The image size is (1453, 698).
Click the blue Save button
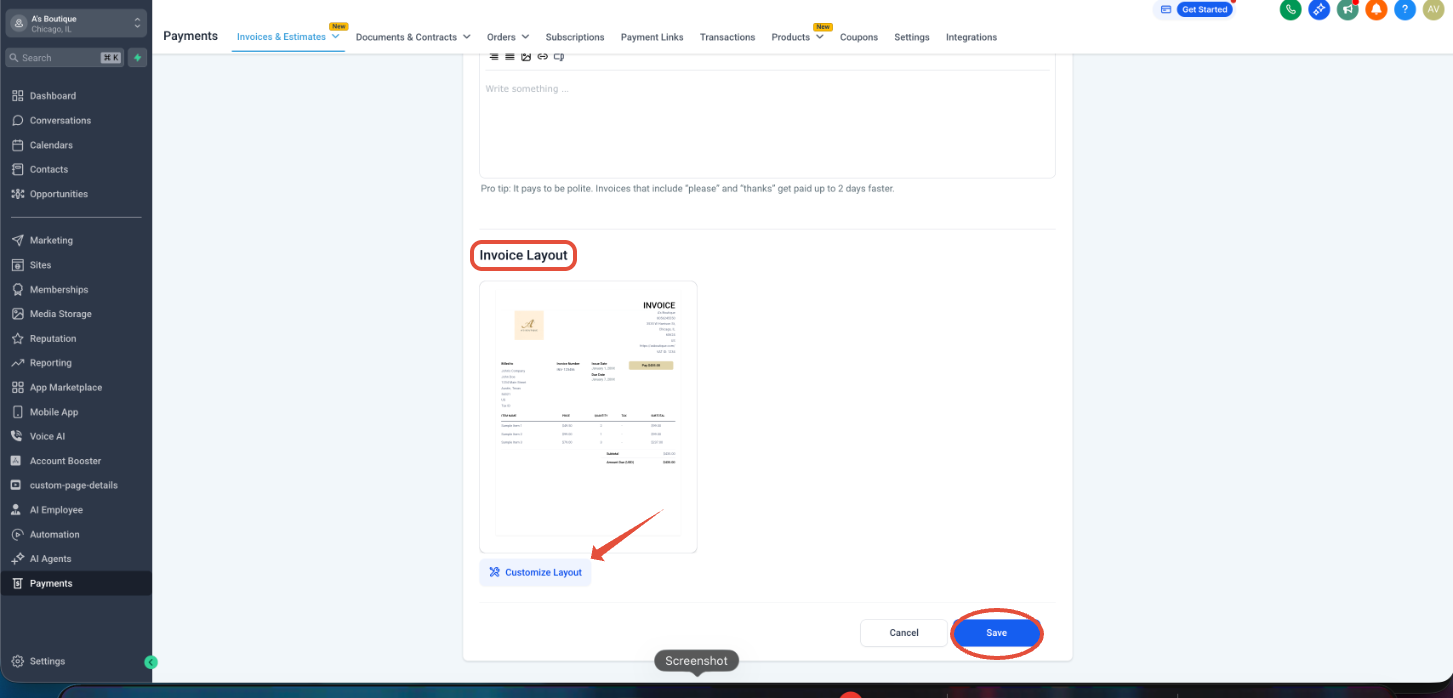[x=996, y=633]
